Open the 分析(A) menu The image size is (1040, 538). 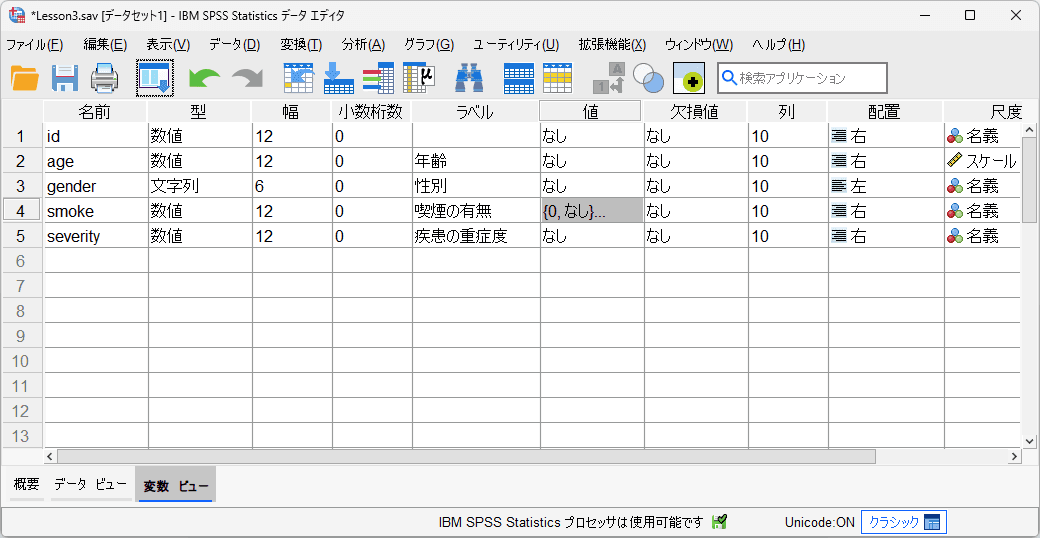363,45
